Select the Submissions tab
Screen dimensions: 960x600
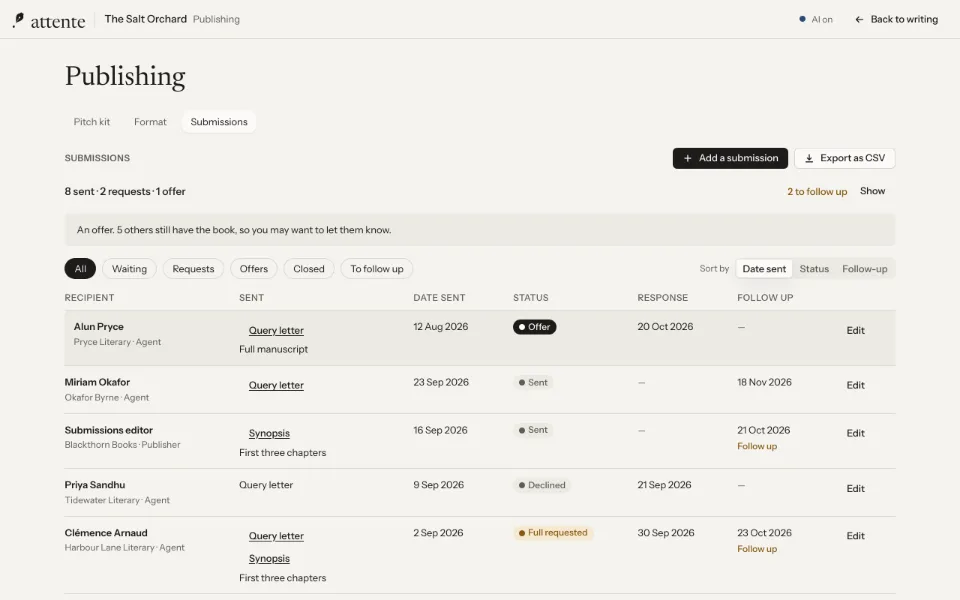[219, 122]
